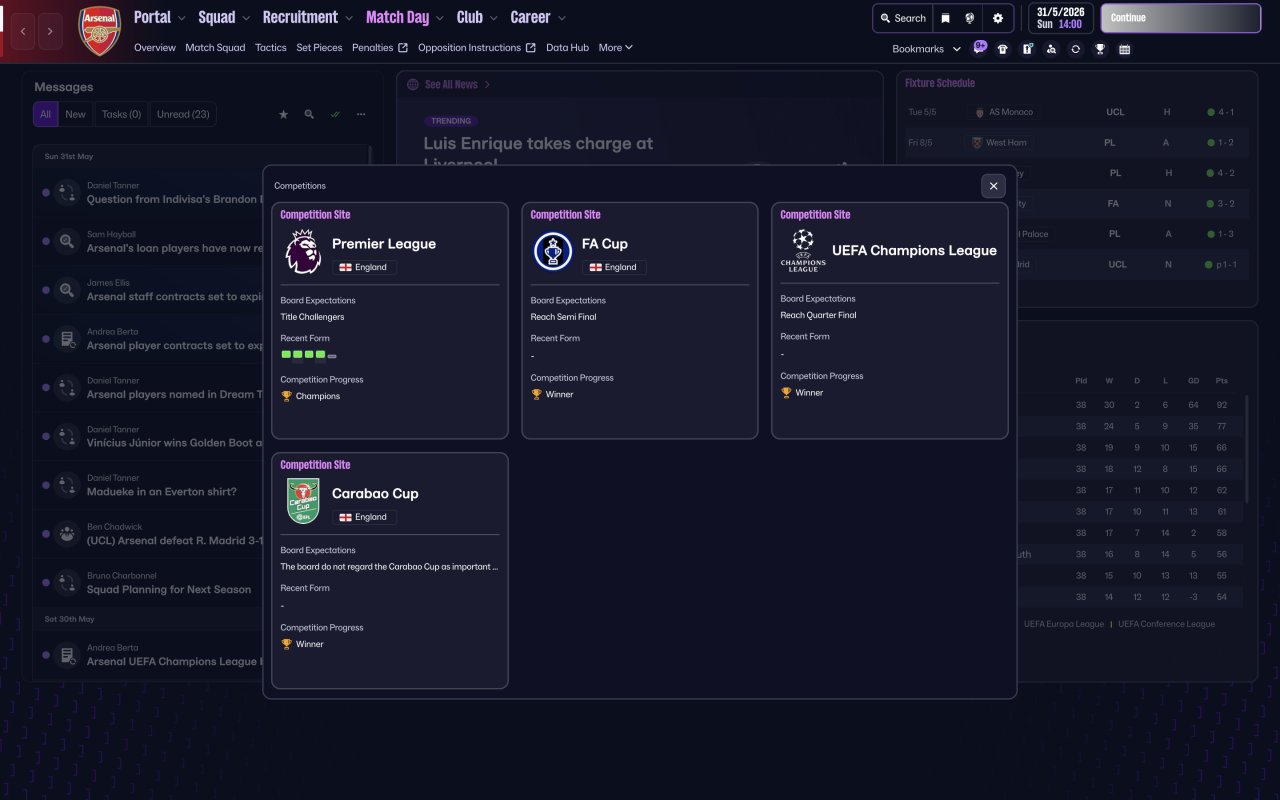Click the Carabao Cup logo
1280x800 pixels.
click(x=303, y=501)
